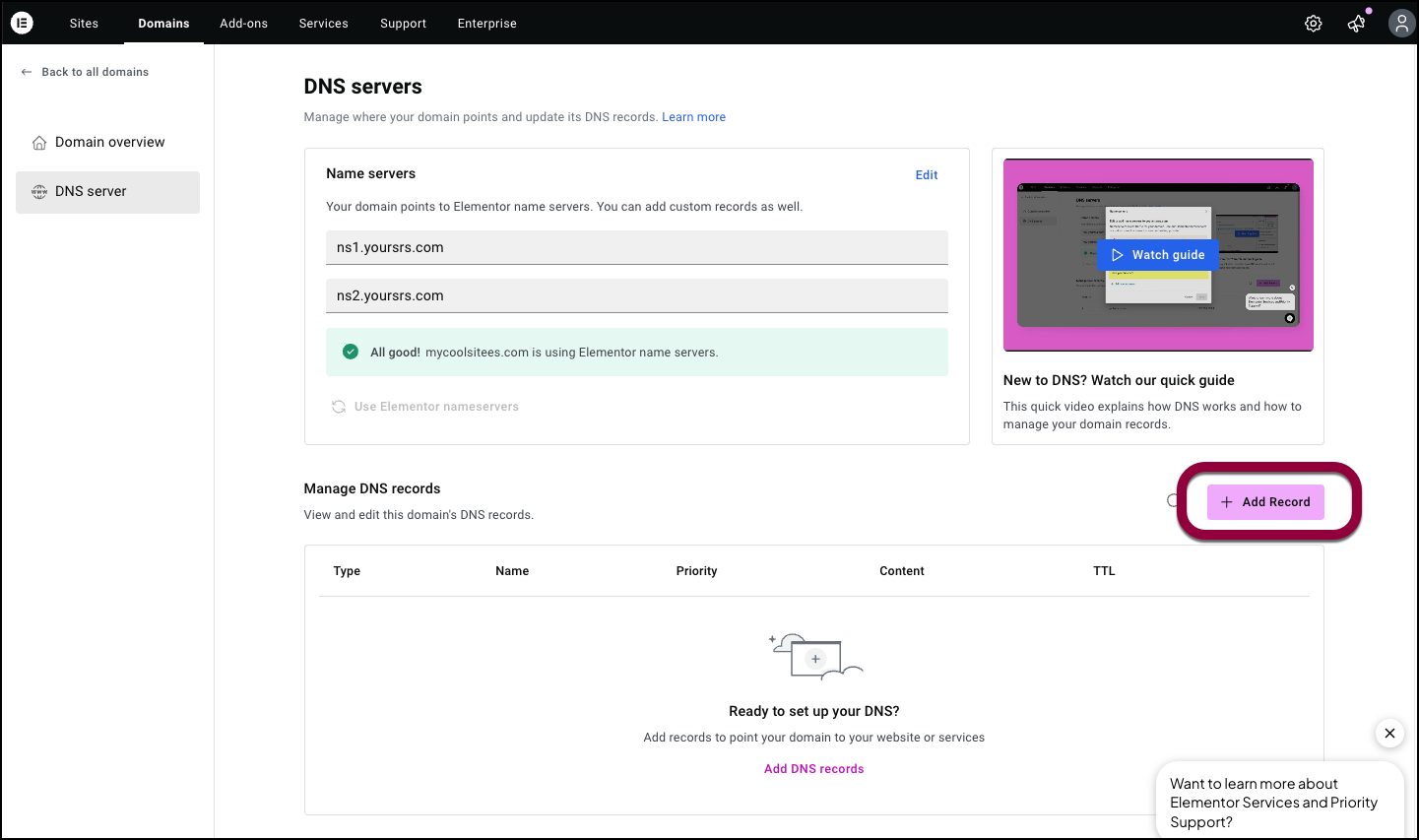Select DNS server in the sidebar
Image resolution: width=1419 pixels, height=840 pixels.
click(91, 191)
